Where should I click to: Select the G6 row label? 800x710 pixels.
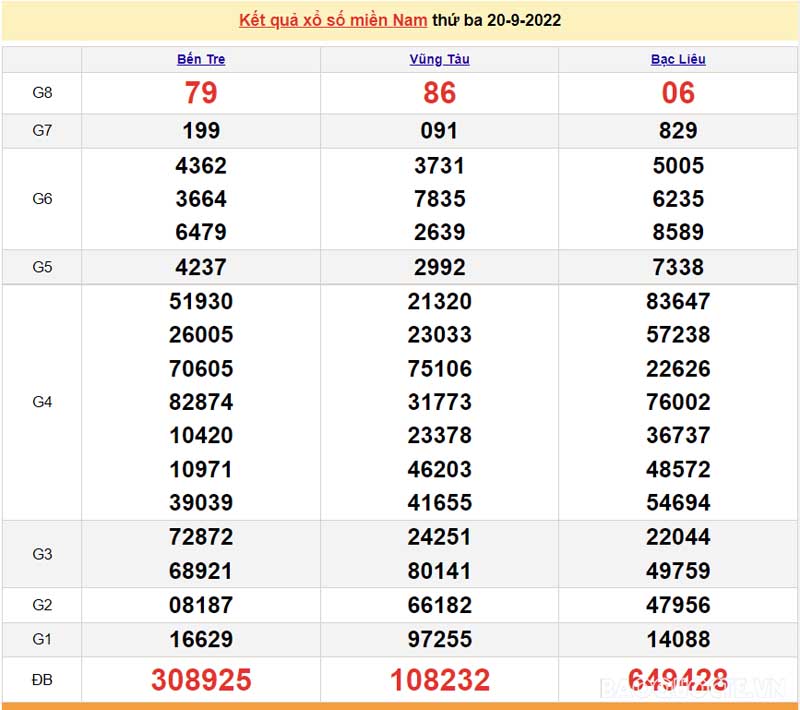click(x=42, y=198)
